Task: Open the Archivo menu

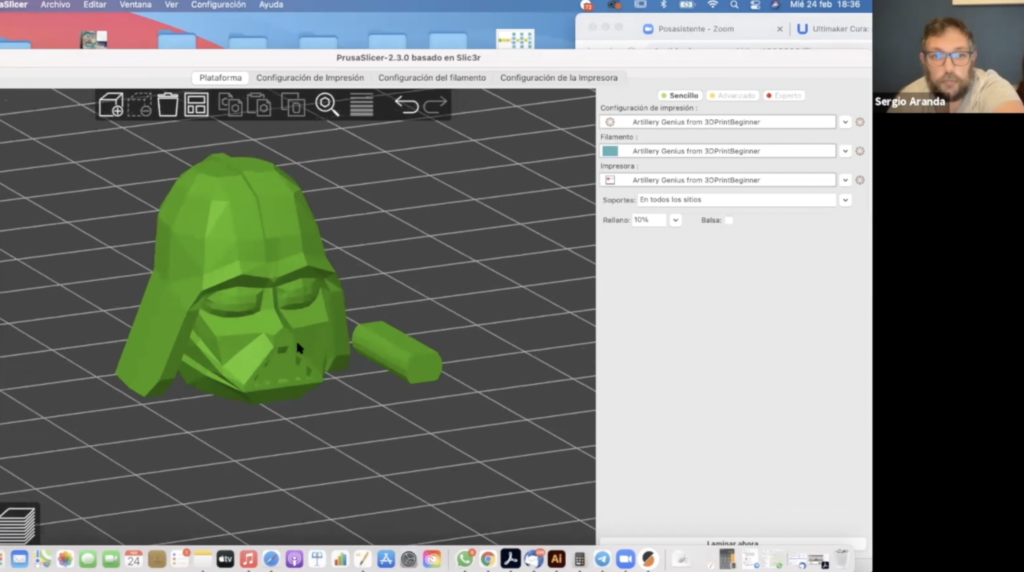Action: coord(55,5)
